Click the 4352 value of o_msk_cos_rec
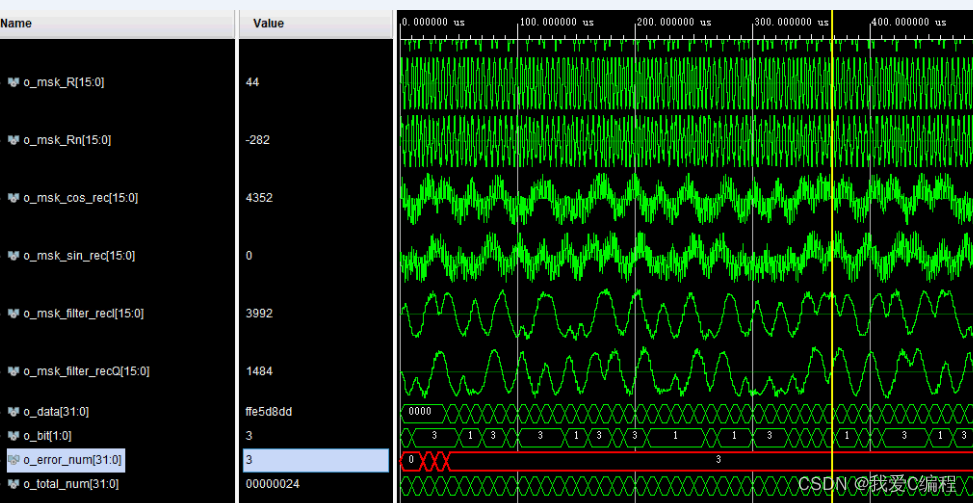This screenshot has width=973, height=503. pyautogui.click(x=261, y=198)
